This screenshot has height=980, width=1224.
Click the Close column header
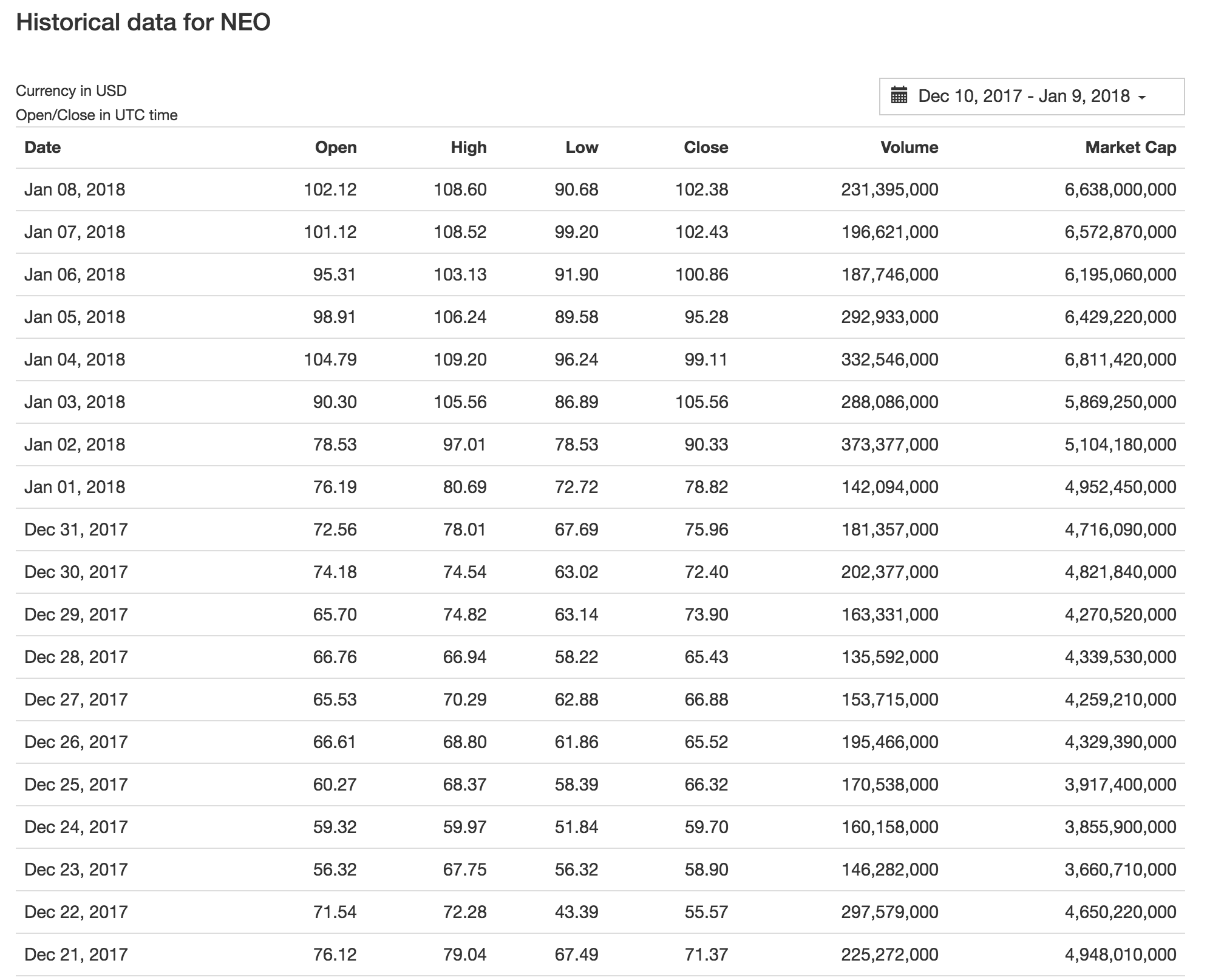pyautogui.click(x=705, y=148)
